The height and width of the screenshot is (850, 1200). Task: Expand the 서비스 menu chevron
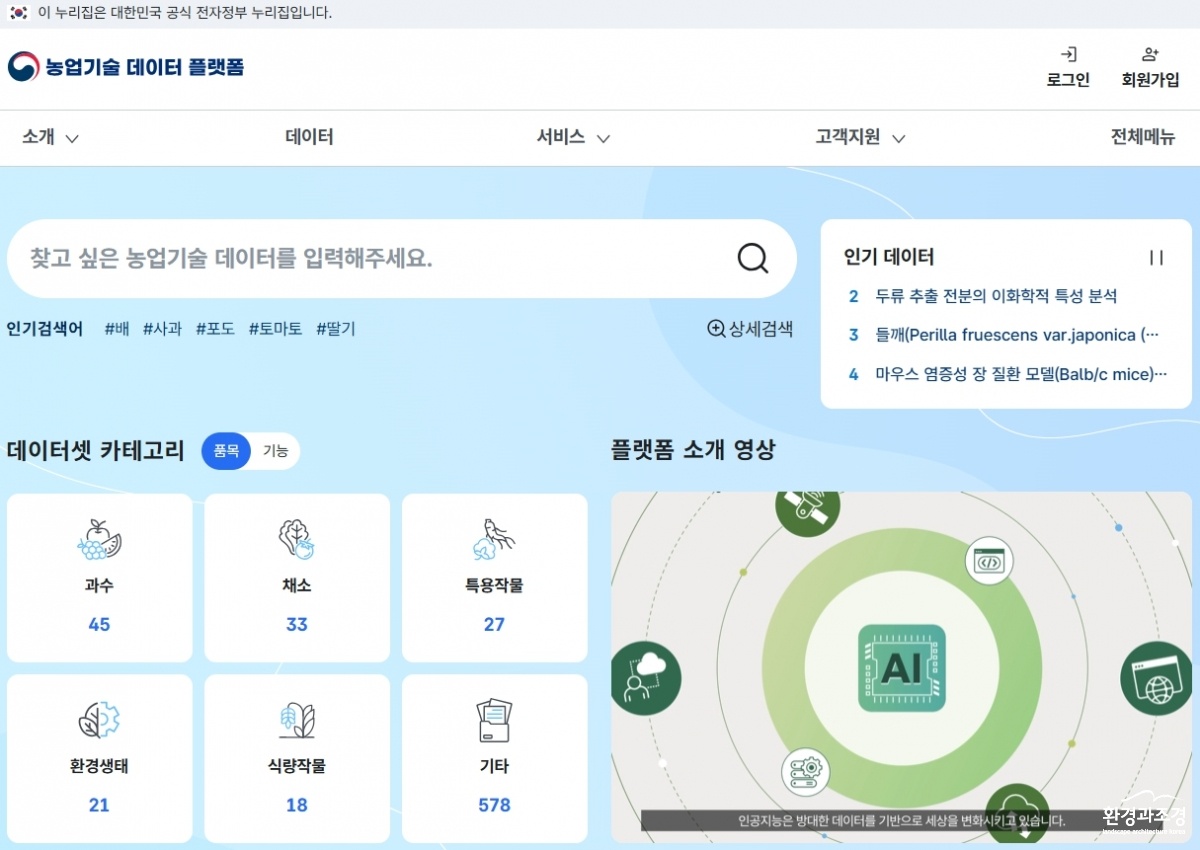point(603,139)
